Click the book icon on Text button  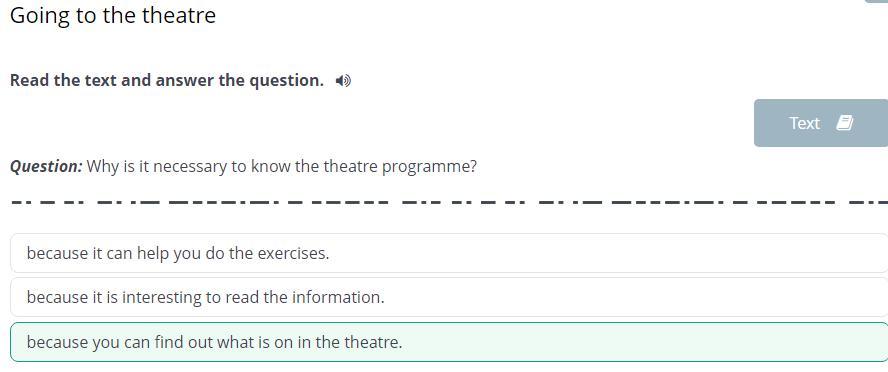tap(844, 123)
